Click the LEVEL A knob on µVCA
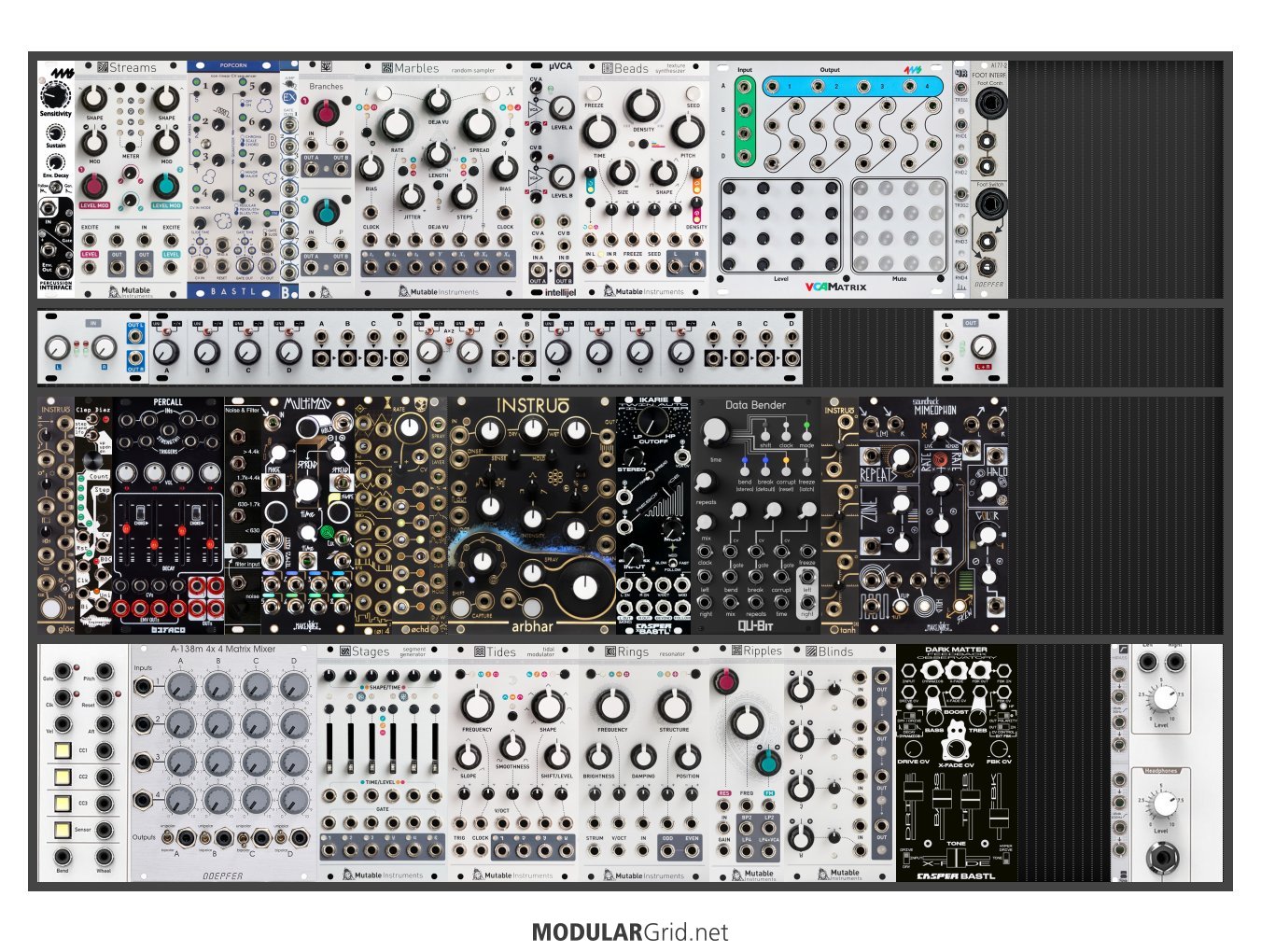This screenshot has width=1261, height=952. click(x=562, y=107)
